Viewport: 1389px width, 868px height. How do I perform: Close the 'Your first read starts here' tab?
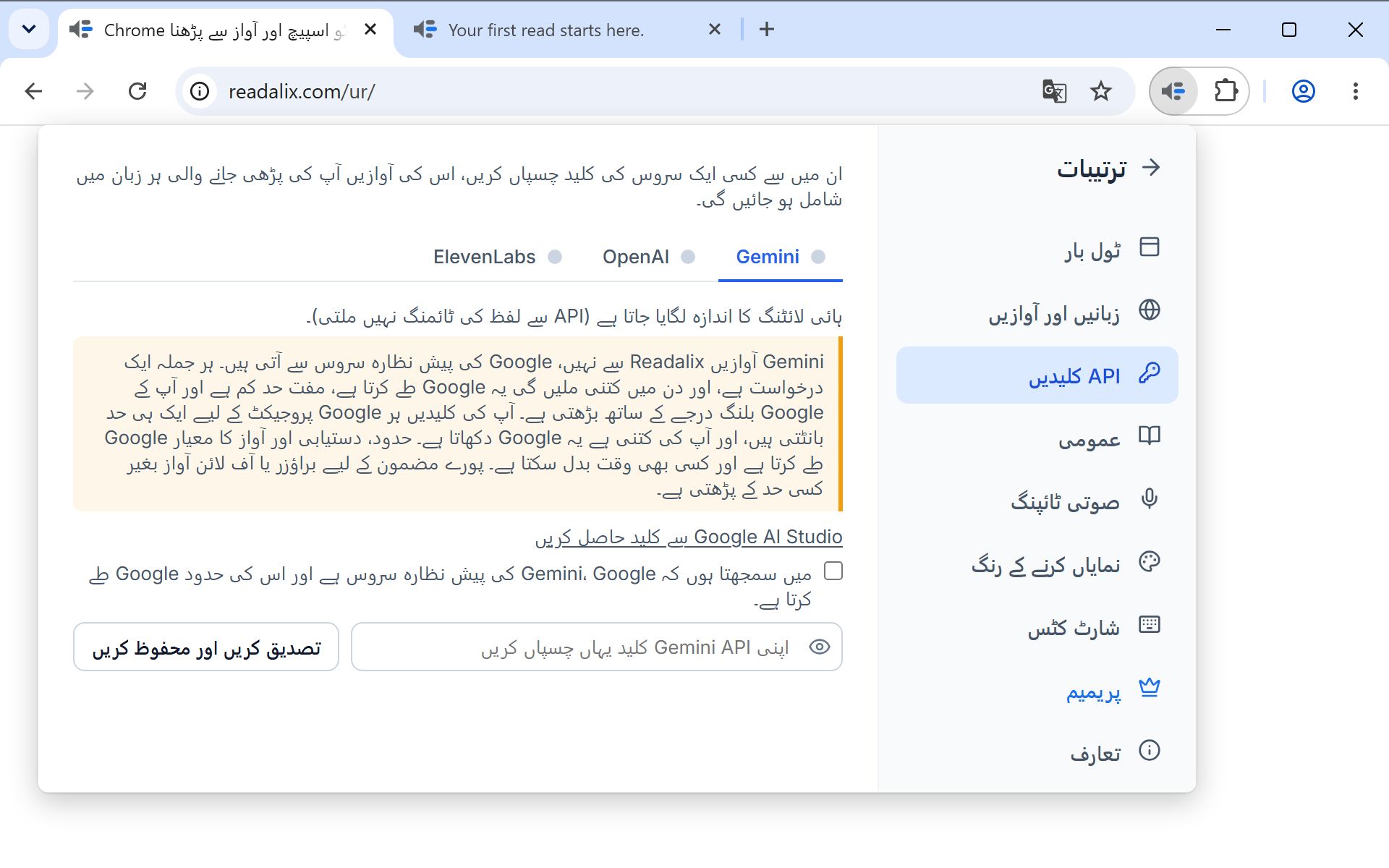[715, 29]
